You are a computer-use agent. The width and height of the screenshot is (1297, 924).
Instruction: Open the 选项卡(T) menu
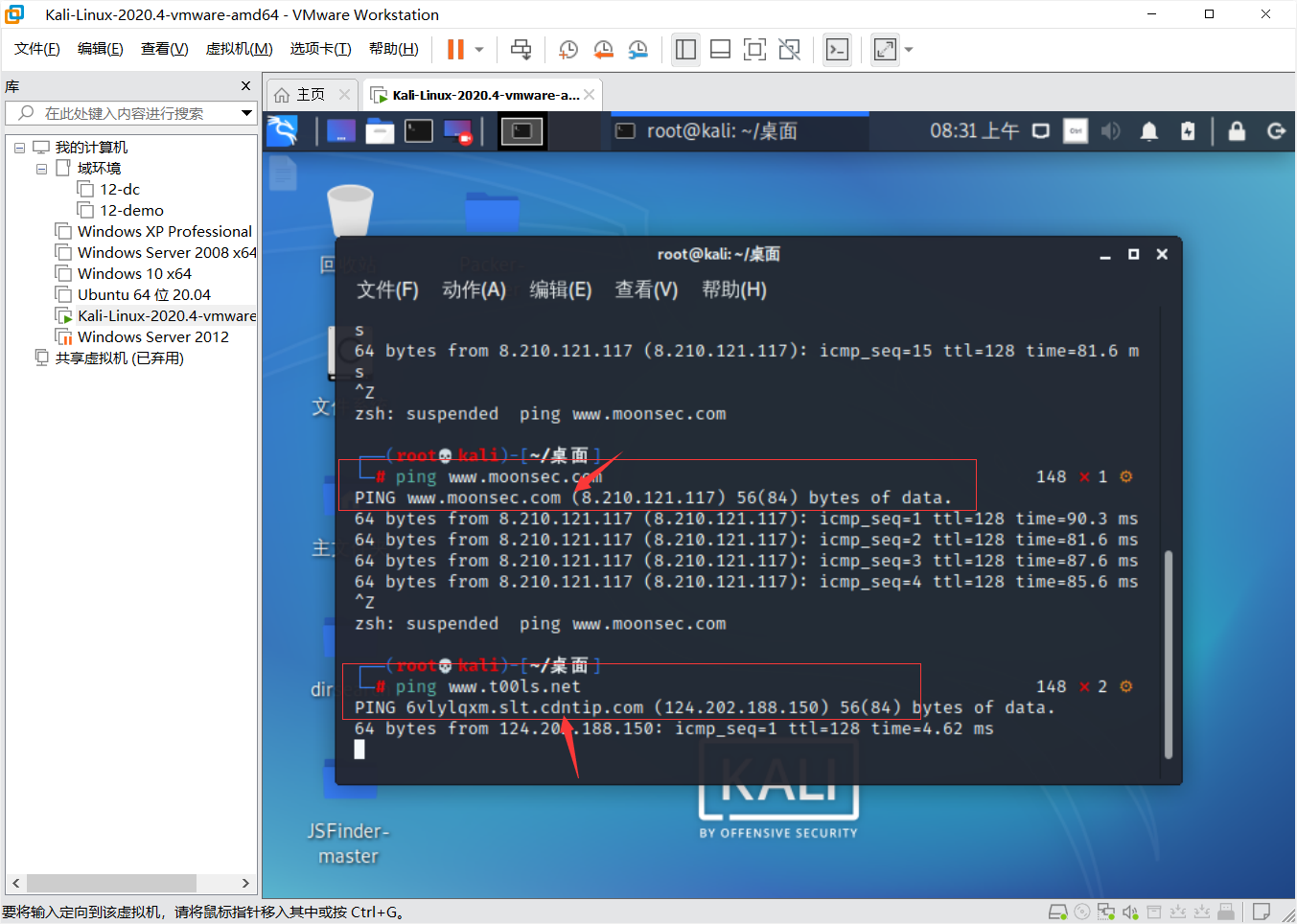(x=321, y=49)
